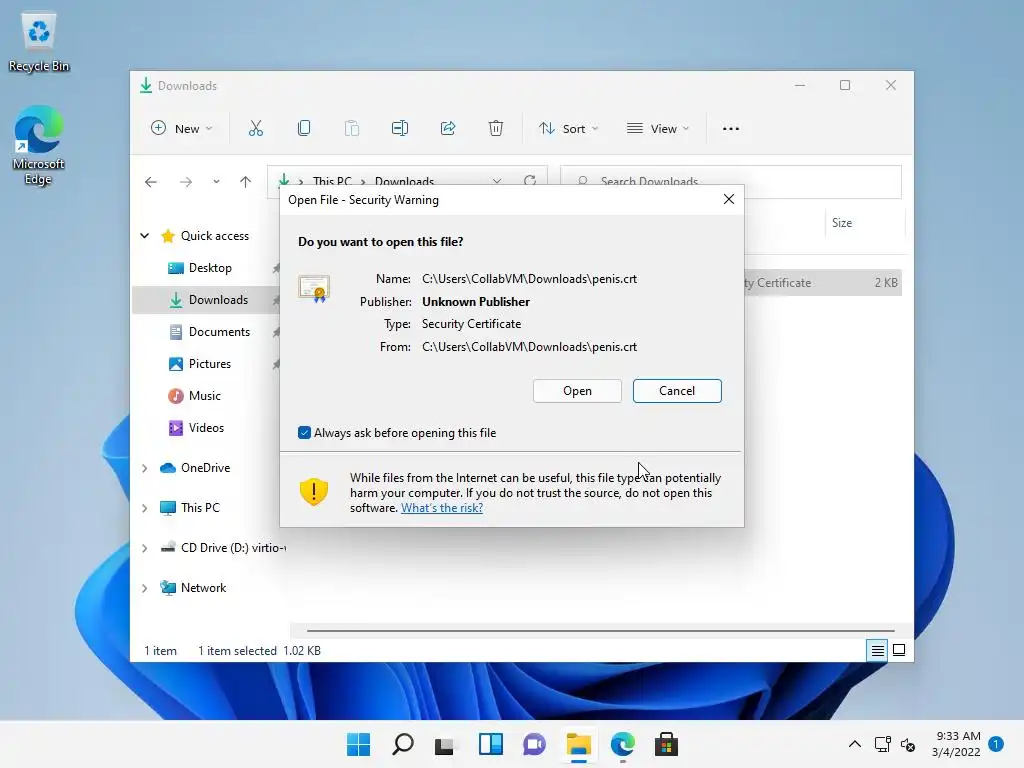The image size is (1024, 768).
Task: Open the Recycle Bin desktop icon
Action: pyautogui.click(x=39, y=43)
